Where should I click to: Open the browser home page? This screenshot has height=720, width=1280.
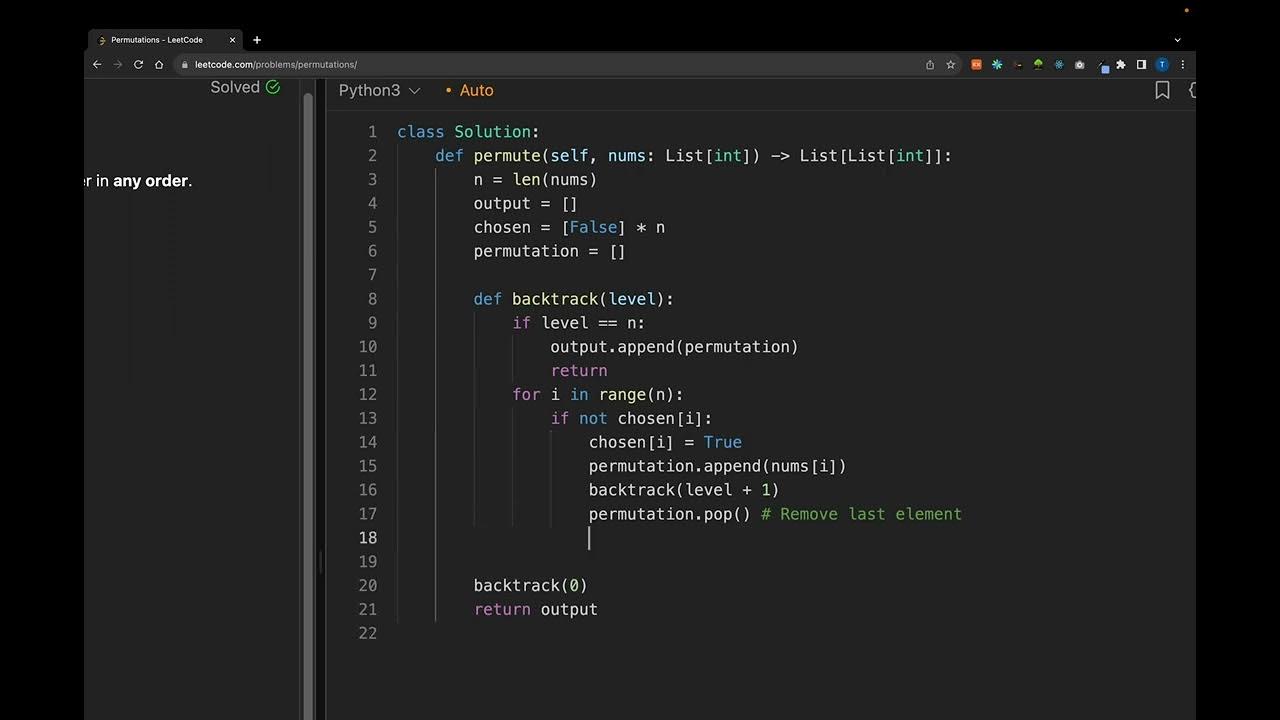coord(159,64)
